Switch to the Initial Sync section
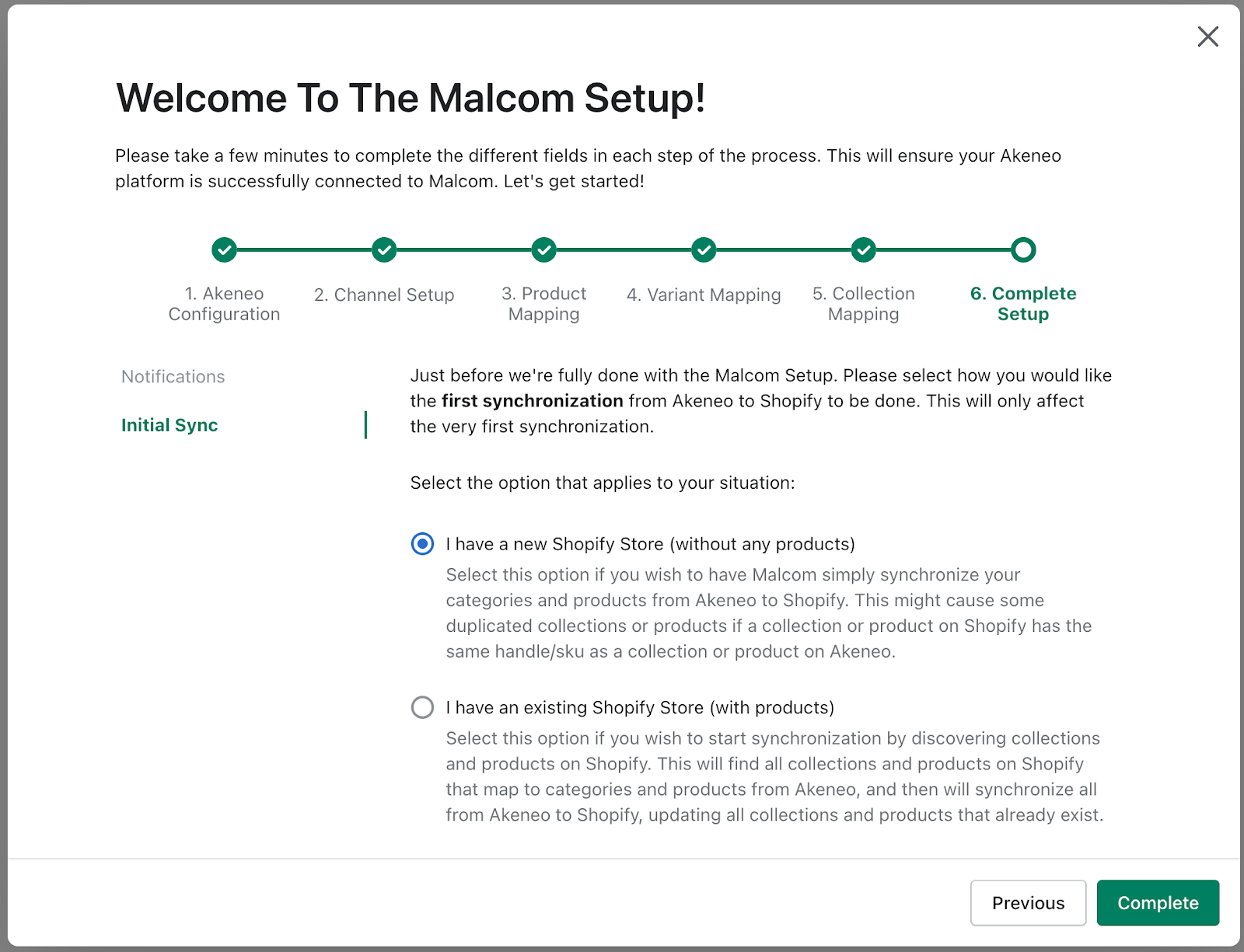The width and height of the screenshot is (1244, 952). pyautogui.click(x=169, y=425)
